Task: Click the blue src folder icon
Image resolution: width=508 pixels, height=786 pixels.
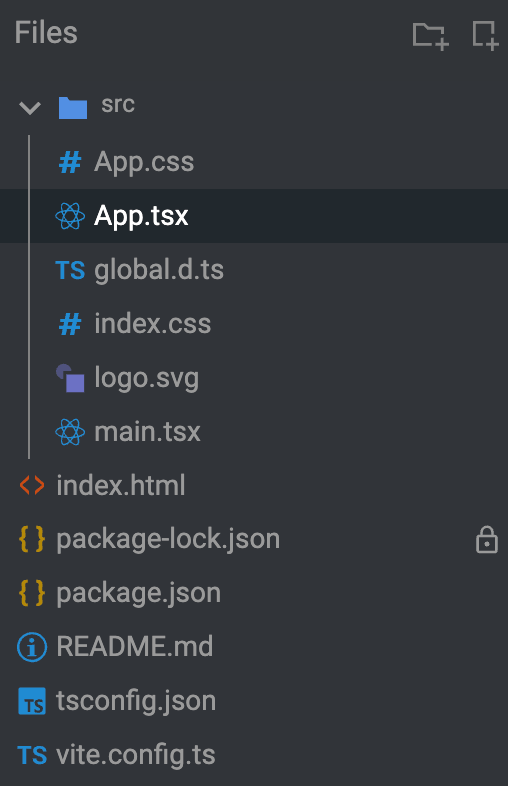Action: [x=73, y=108]
